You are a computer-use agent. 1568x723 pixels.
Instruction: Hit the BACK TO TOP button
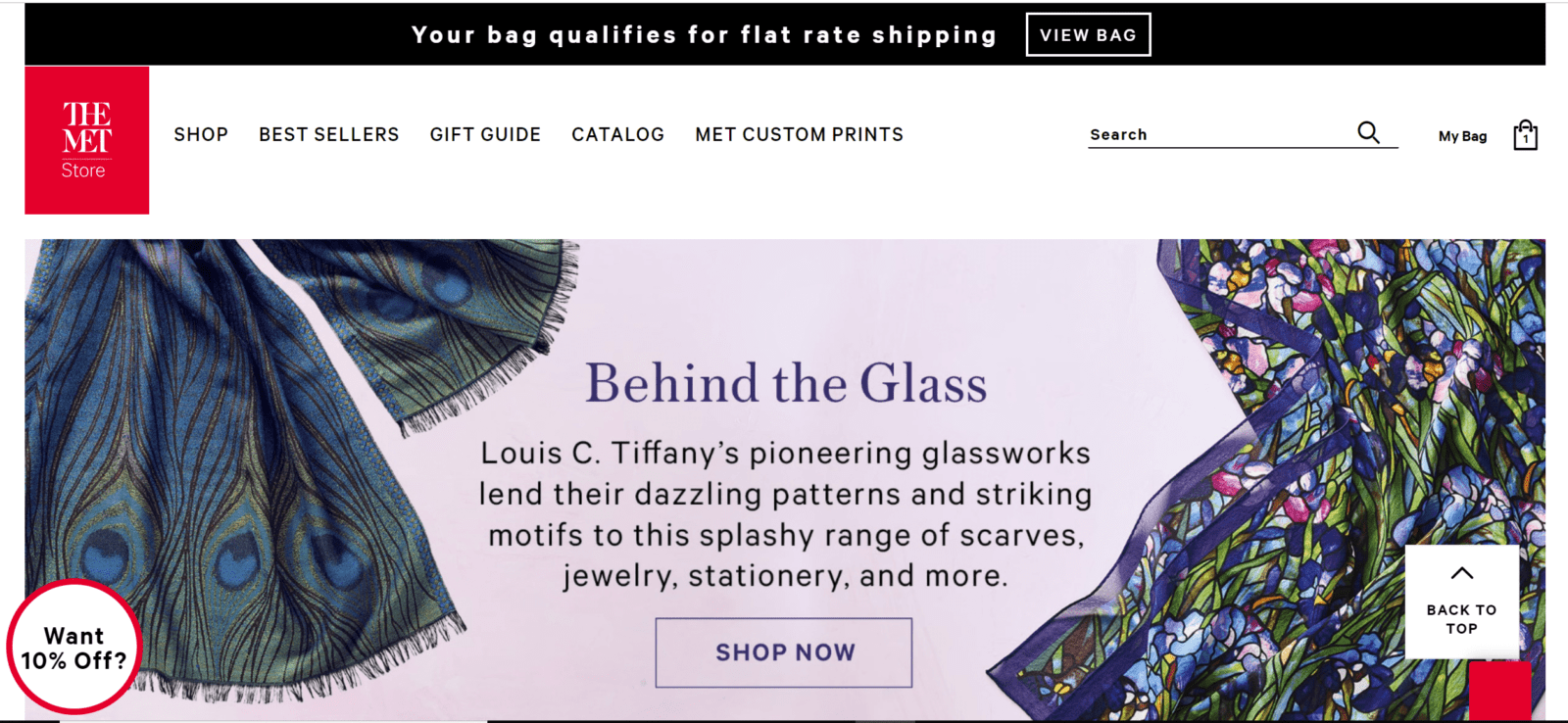(1461, 602)
